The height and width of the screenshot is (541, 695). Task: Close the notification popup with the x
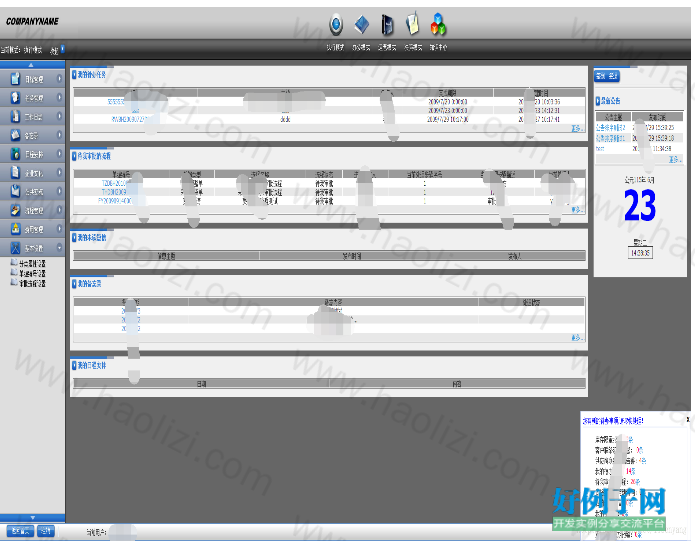tap(688, 419)
